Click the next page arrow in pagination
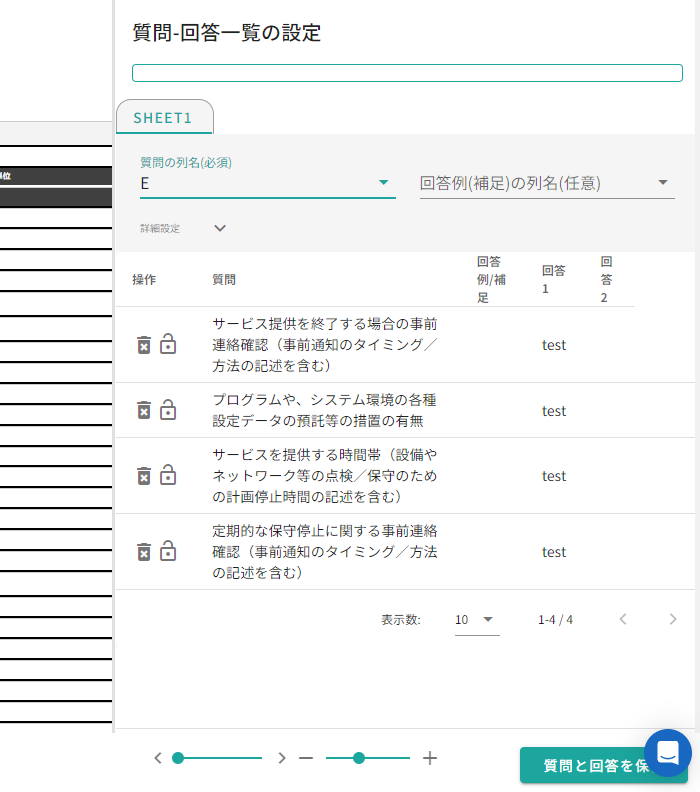700x792 pixels. pos(673,619)
